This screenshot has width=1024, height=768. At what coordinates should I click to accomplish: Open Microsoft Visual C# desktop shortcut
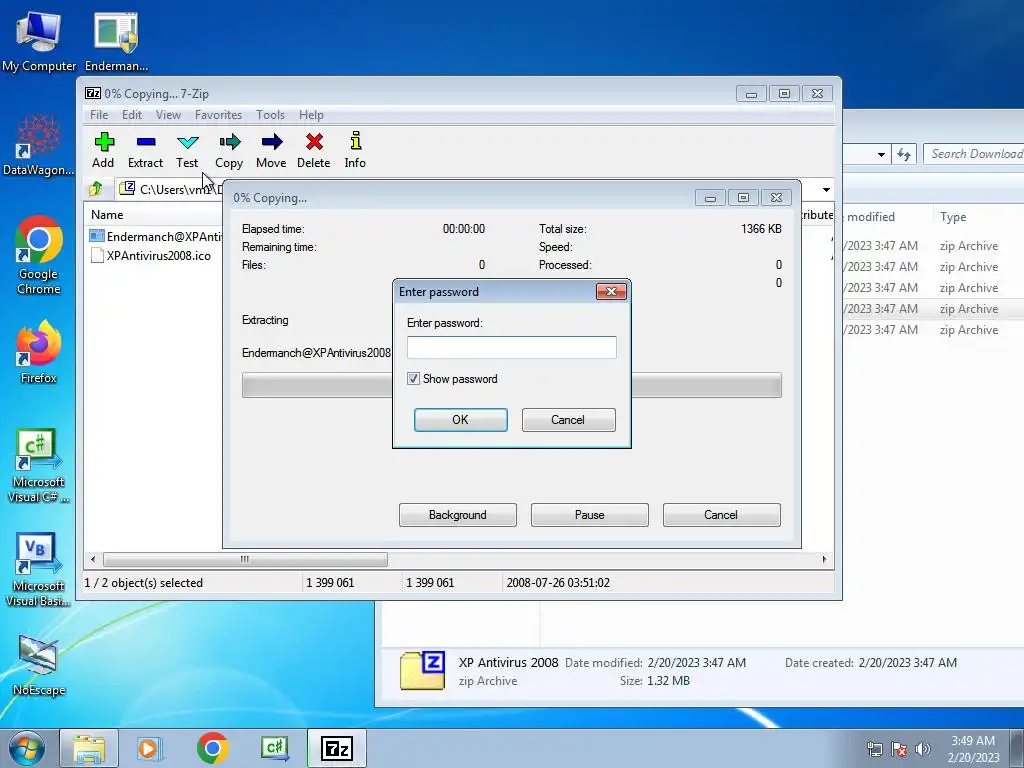click(39, 466)
